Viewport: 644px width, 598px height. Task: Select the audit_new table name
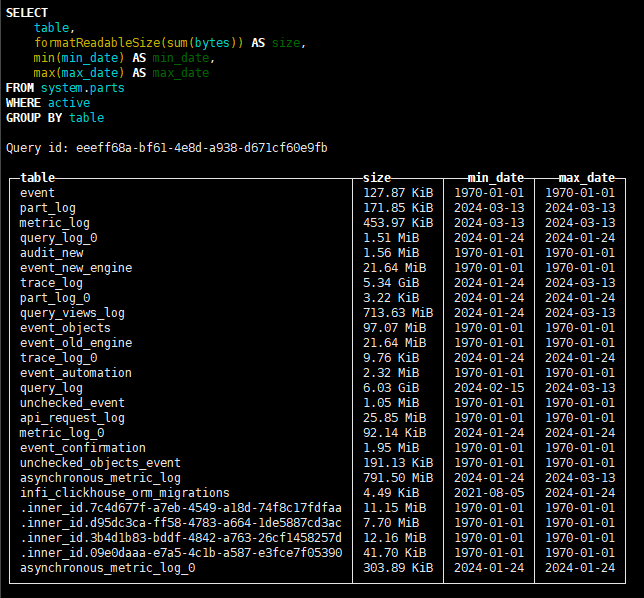pyautogui.click(x=51, y=253)
